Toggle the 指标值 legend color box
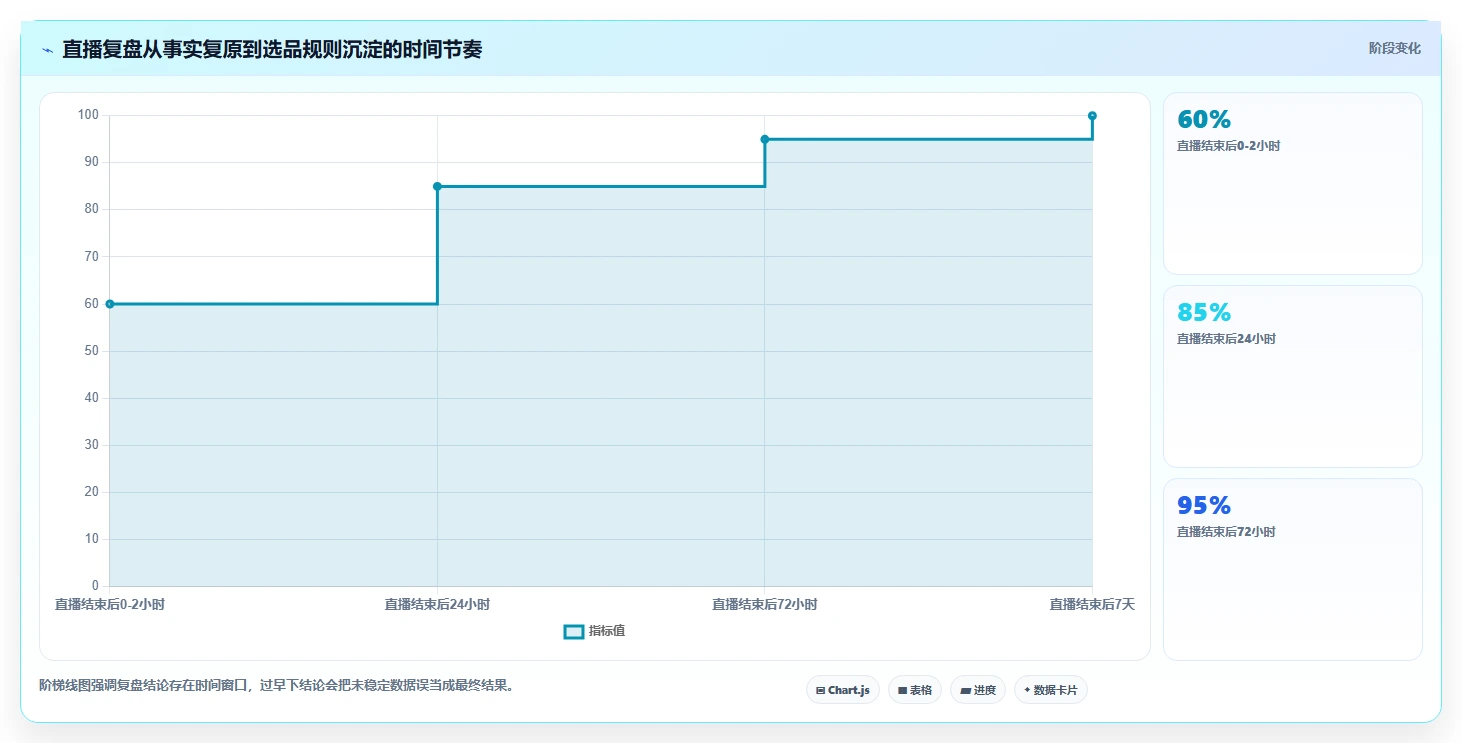Viewport: 1462px width, 743px height. (574, 631)
